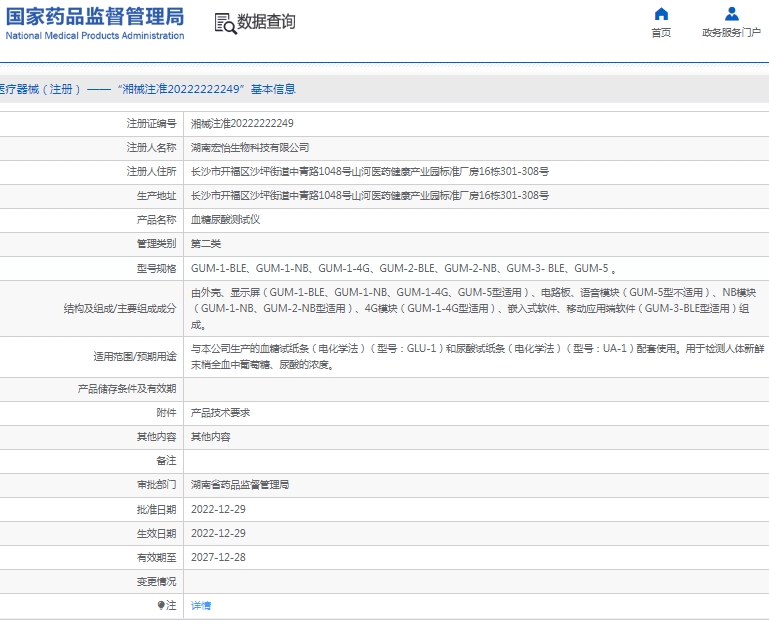Open the 产品技术要求 attachment
The width and height of the screenshot is (769, 624).
(x=220, y=413)
